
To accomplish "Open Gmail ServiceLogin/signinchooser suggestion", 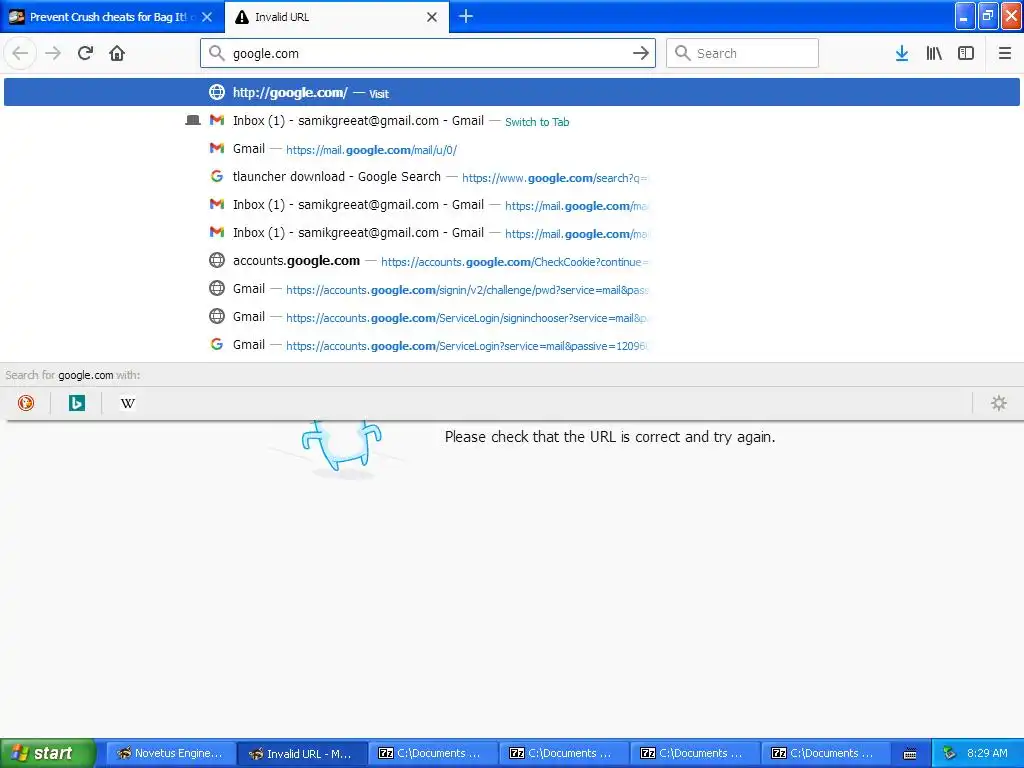I will (511, 317).
